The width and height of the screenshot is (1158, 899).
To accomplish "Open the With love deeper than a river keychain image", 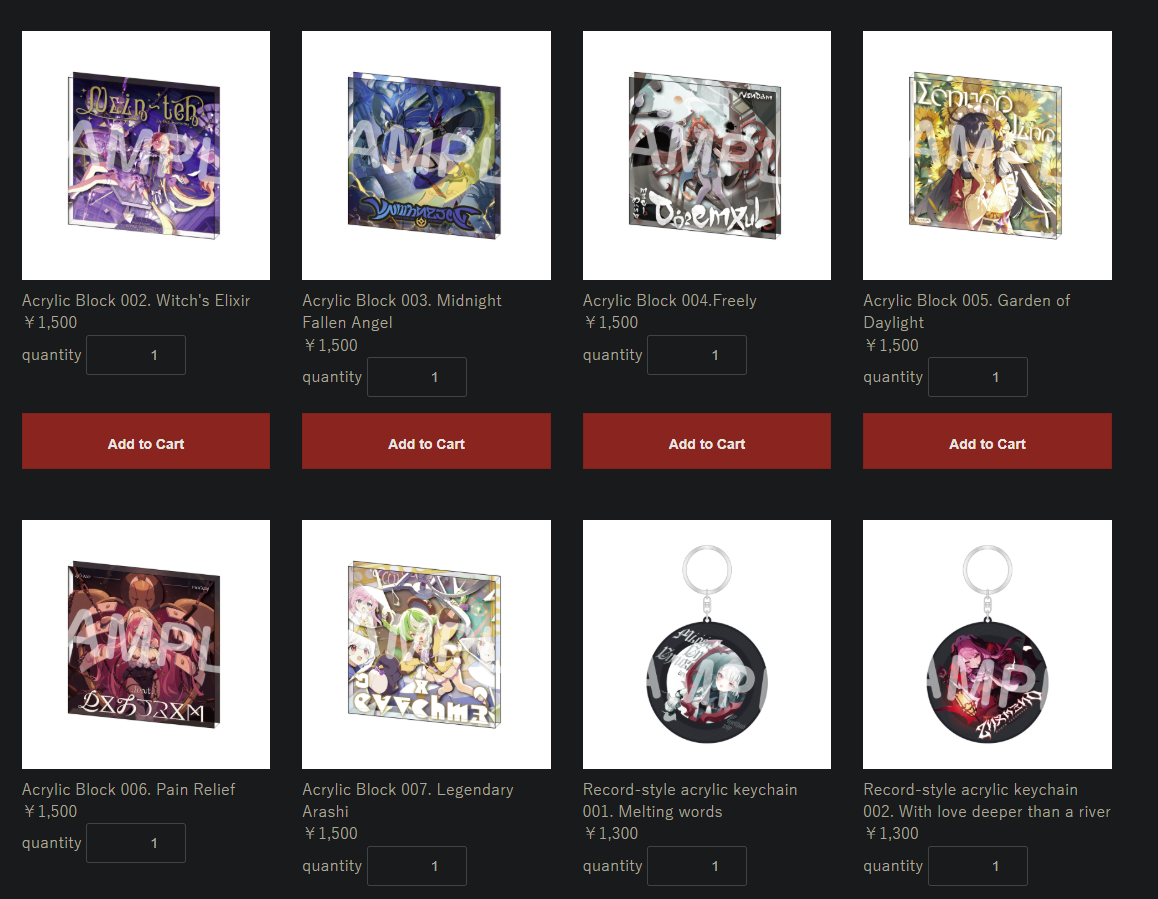I will 987,644.
